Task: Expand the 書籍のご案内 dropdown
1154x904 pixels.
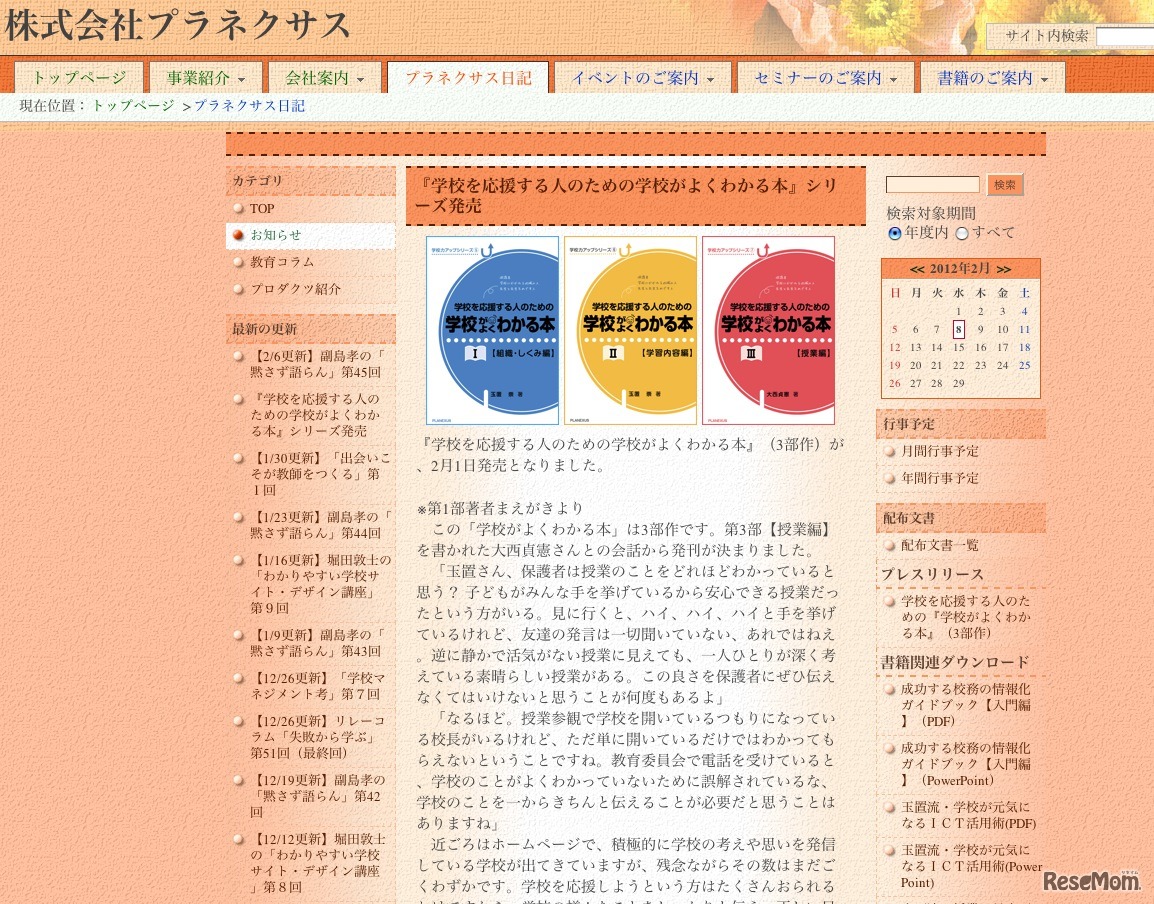Action: [x=1043, y=77]
